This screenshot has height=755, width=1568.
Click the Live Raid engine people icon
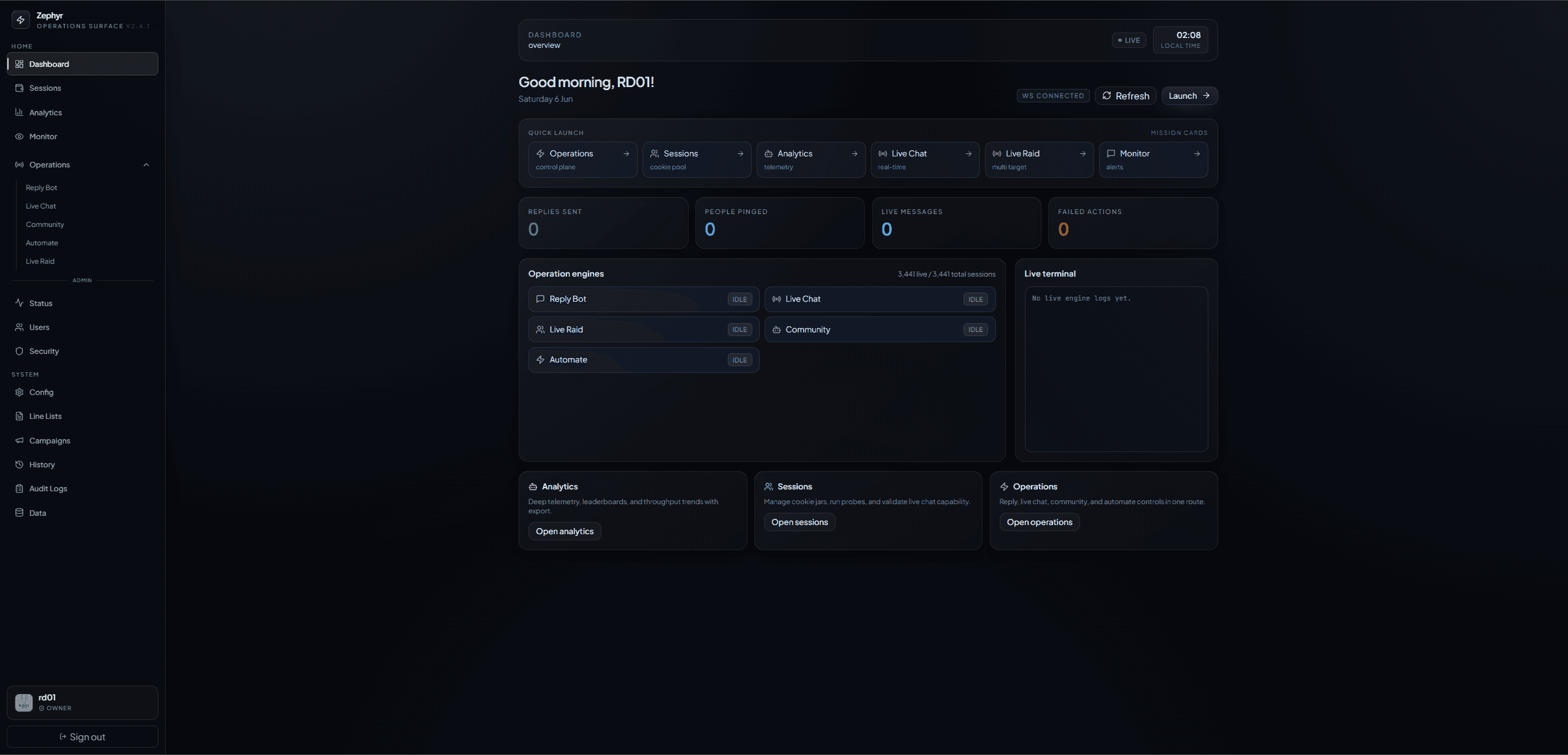click(540, 329)
